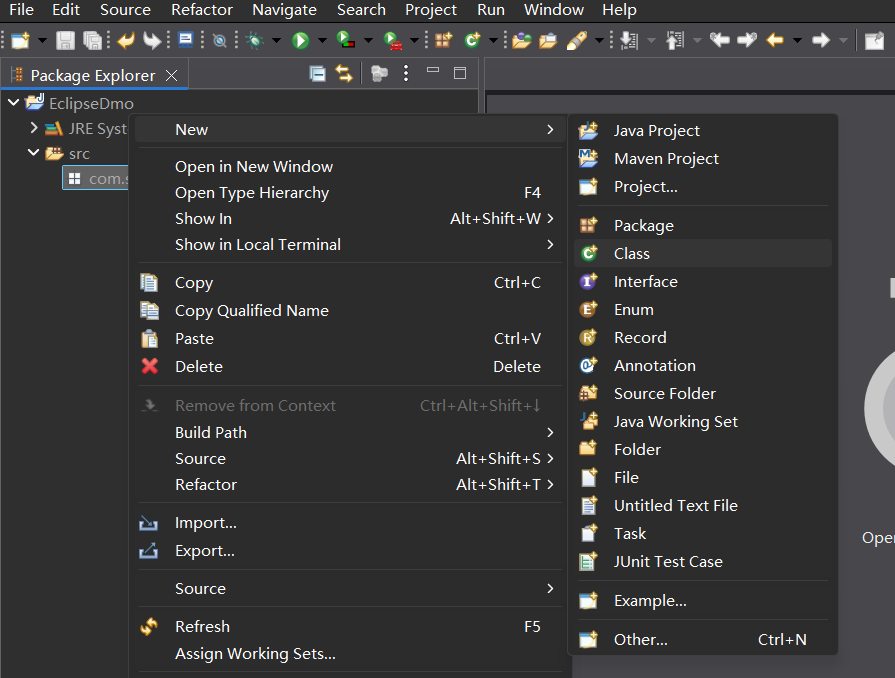Image resolution: width=895 pixels, height=678 pixels.
Task: Click the Forward navigation arrow
Action: tap(821, 41)
